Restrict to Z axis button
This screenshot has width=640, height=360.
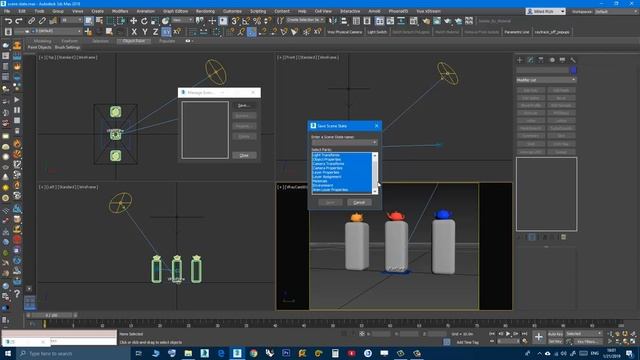[156, 31]
